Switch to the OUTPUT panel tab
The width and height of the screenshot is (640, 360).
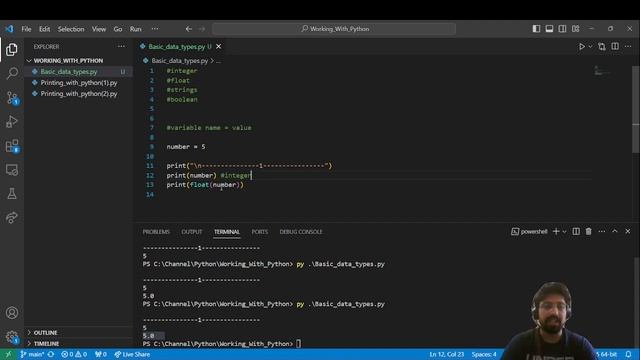[x=191, y=232]
